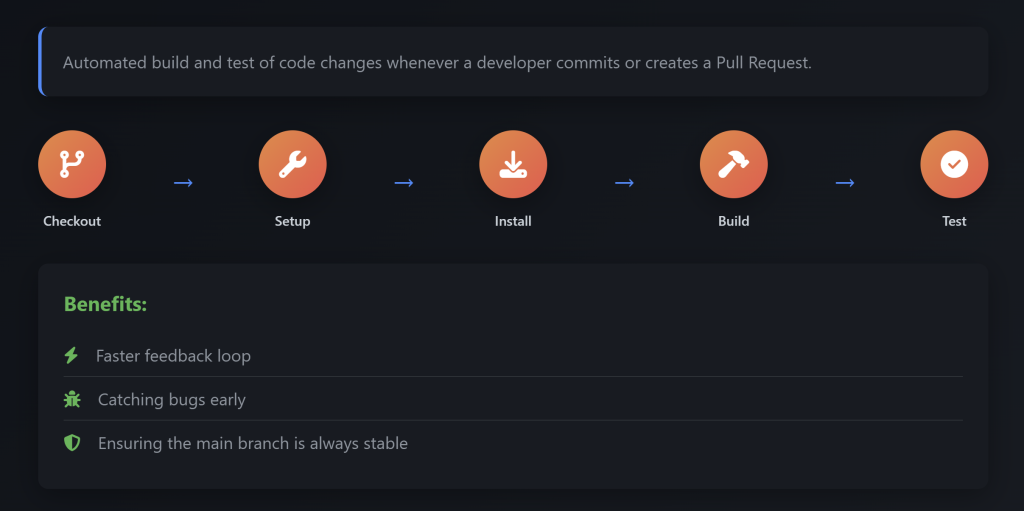Click the Install step label
1024x511 pixels.
pyautogui.click(x=513, y=221)
